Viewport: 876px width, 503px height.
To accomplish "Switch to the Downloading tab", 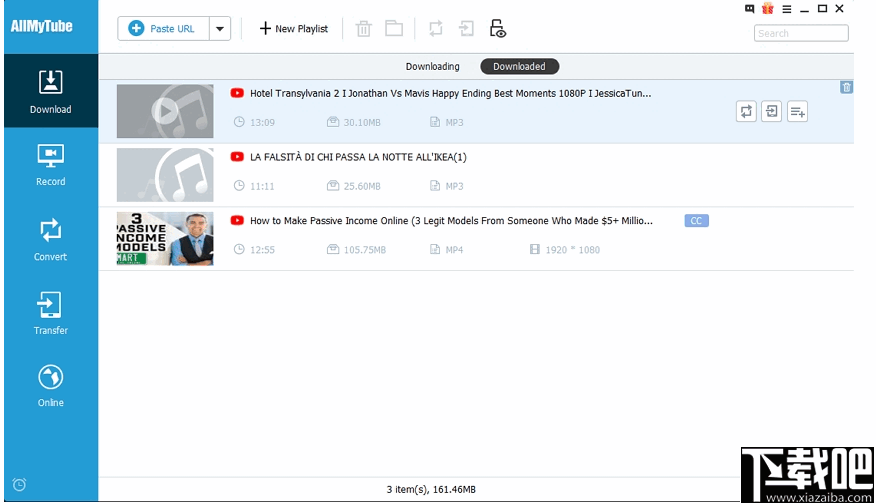I will coord(432,67).
